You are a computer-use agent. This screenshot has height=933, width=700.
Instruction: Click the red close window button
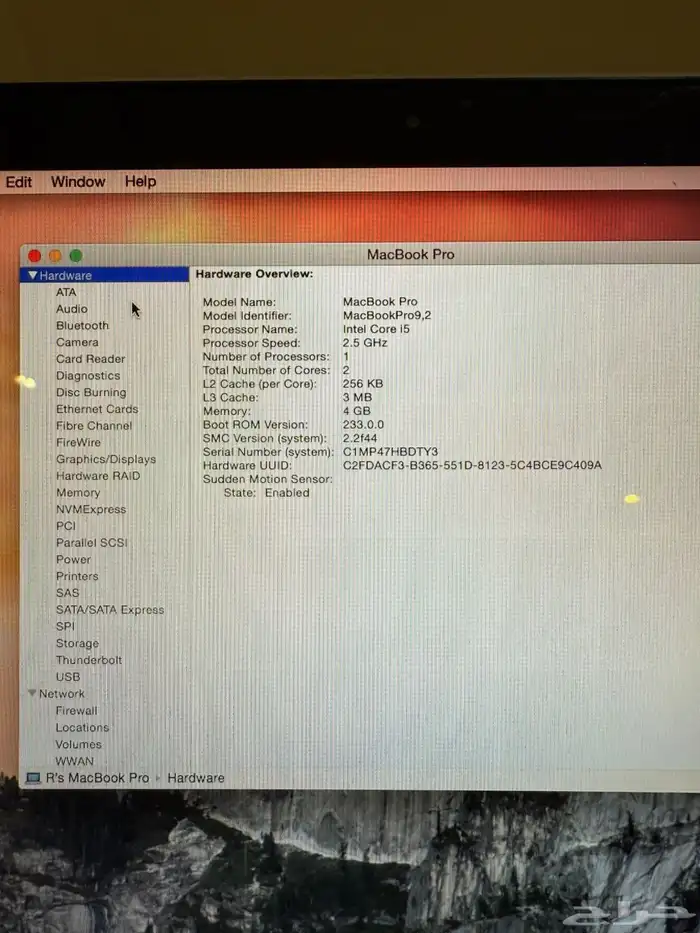click(35, 256)
